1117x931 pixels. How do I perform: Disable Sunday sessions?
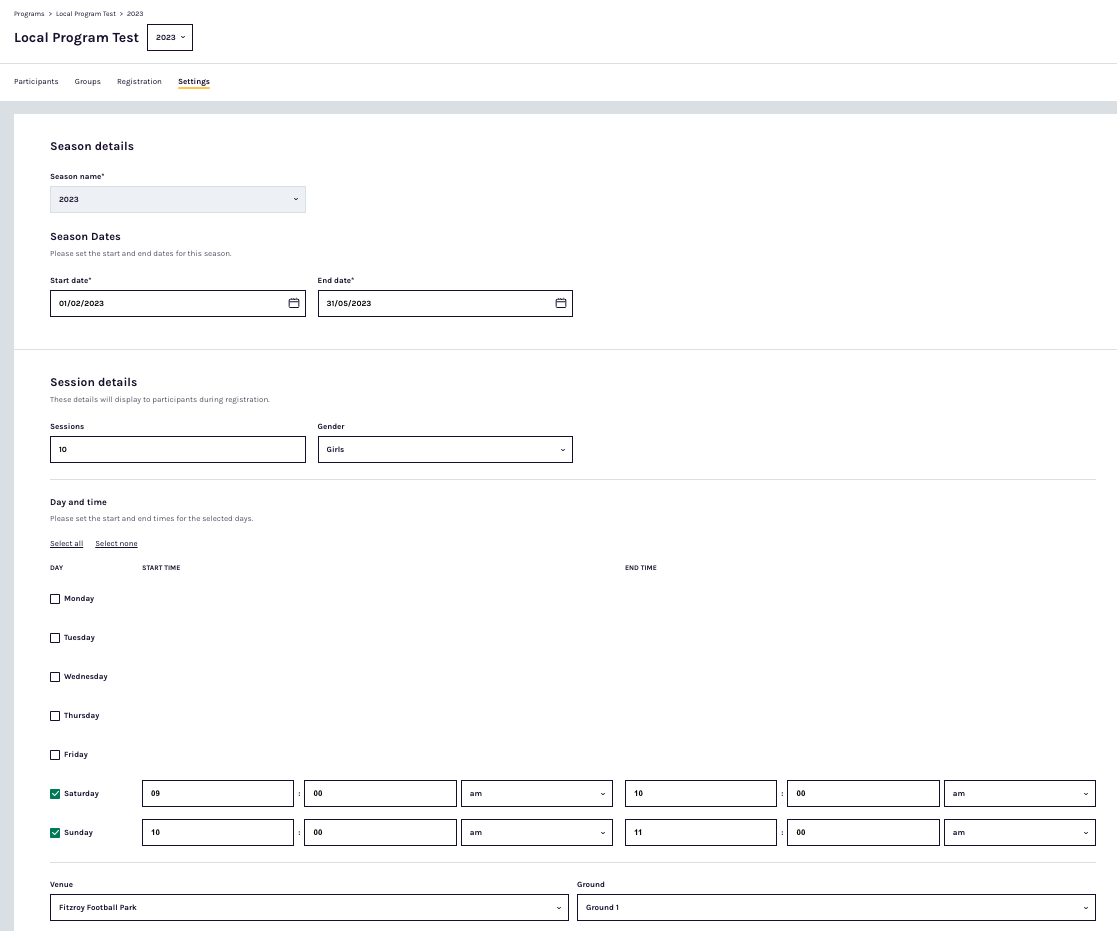pos(55,832)
